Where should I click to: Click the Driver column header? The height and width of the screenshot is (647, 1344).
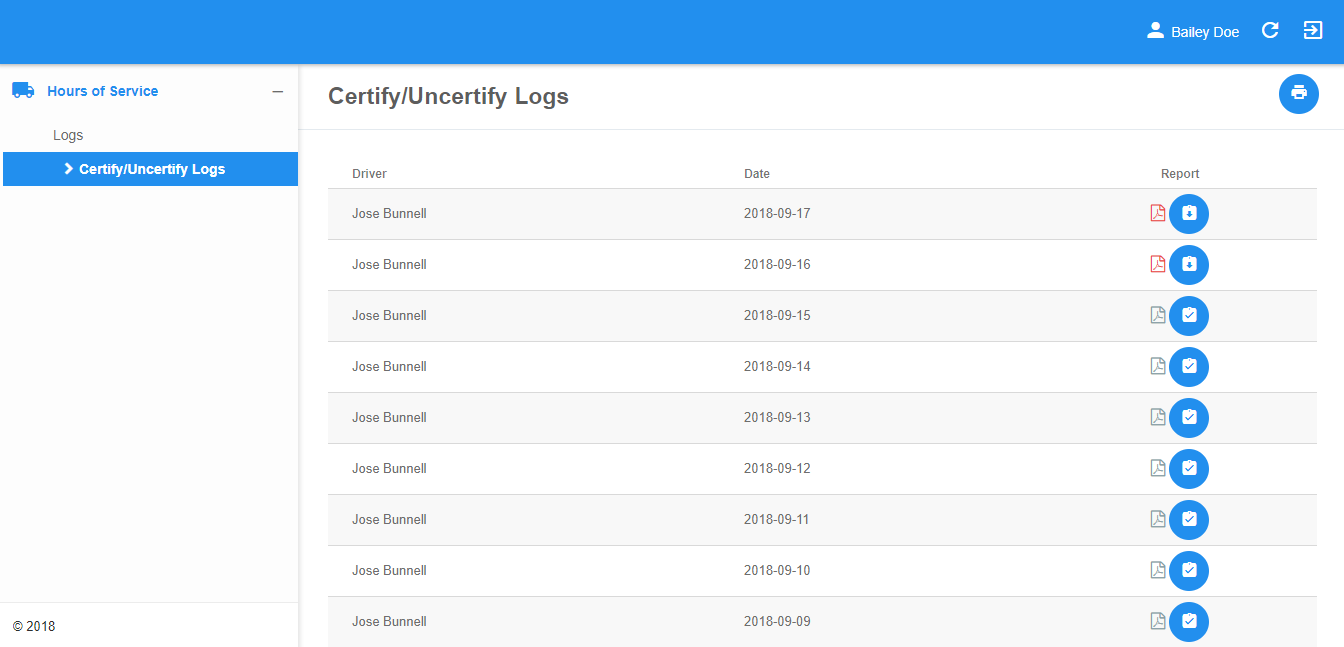click(369, 174)
